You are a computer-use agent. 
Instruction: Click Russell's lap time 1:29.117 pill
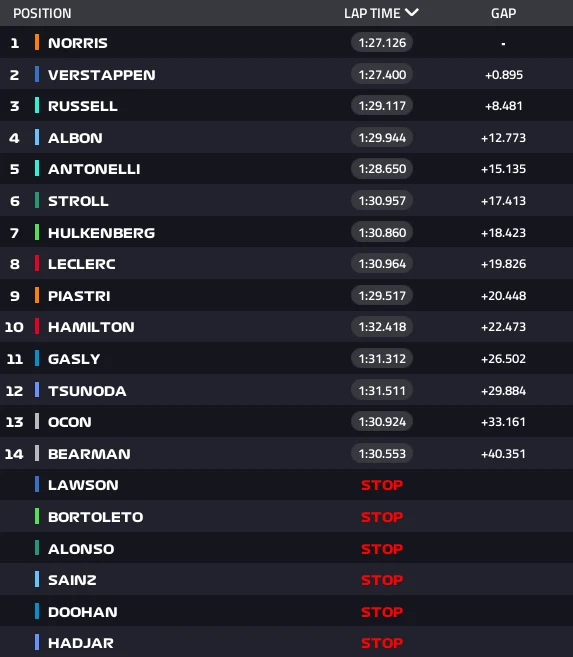click(382, 106)
